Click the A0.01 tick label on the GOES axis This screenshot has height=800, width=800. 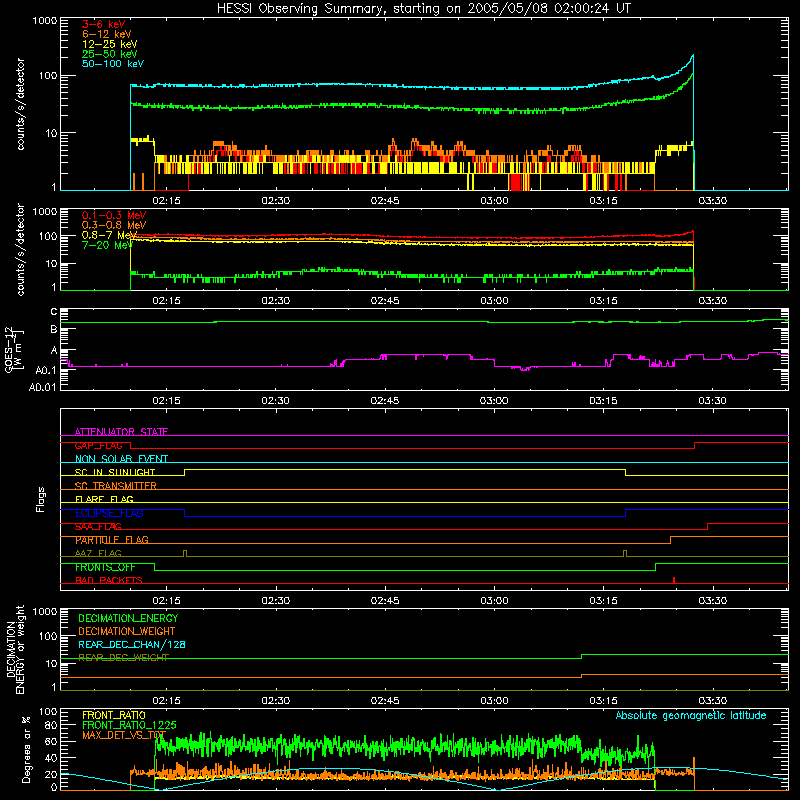(43, 387)
